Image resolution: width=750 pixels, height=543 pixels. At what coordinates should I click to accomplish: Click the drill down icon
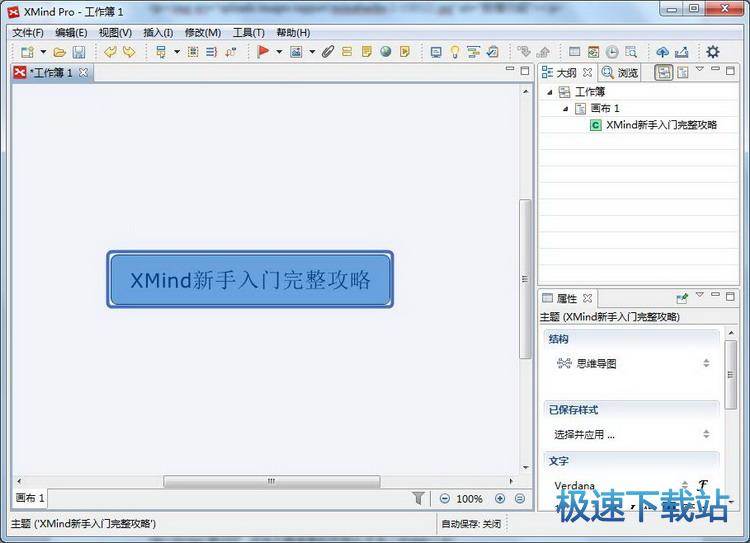click(524, 52)
